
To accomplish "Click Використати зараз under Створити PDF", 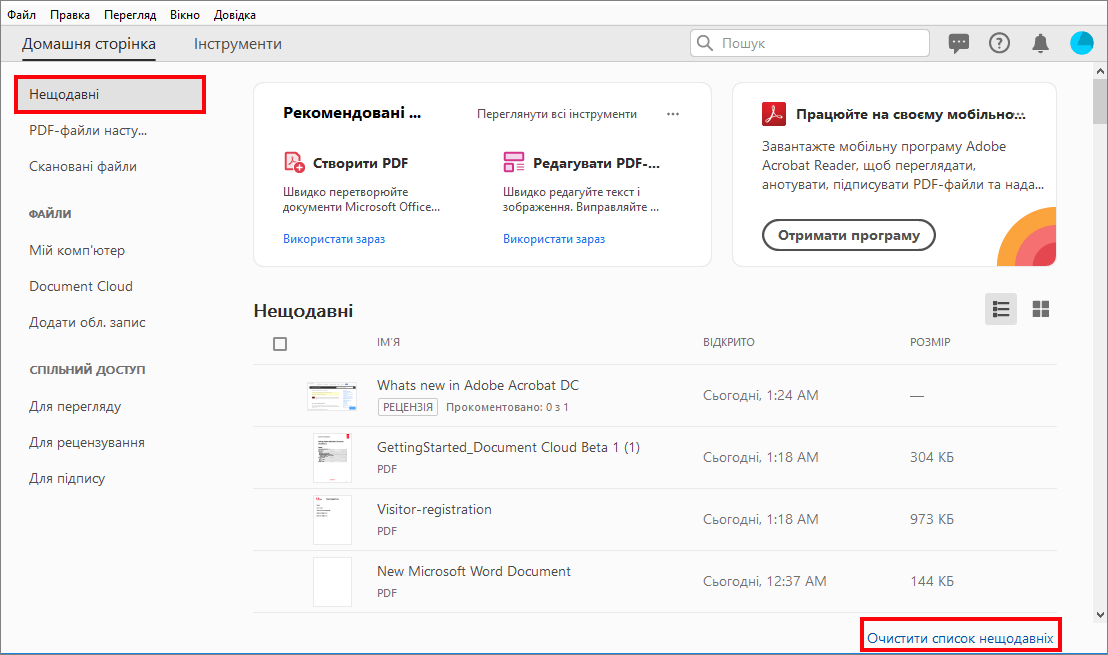I will (x=334, y=239).
